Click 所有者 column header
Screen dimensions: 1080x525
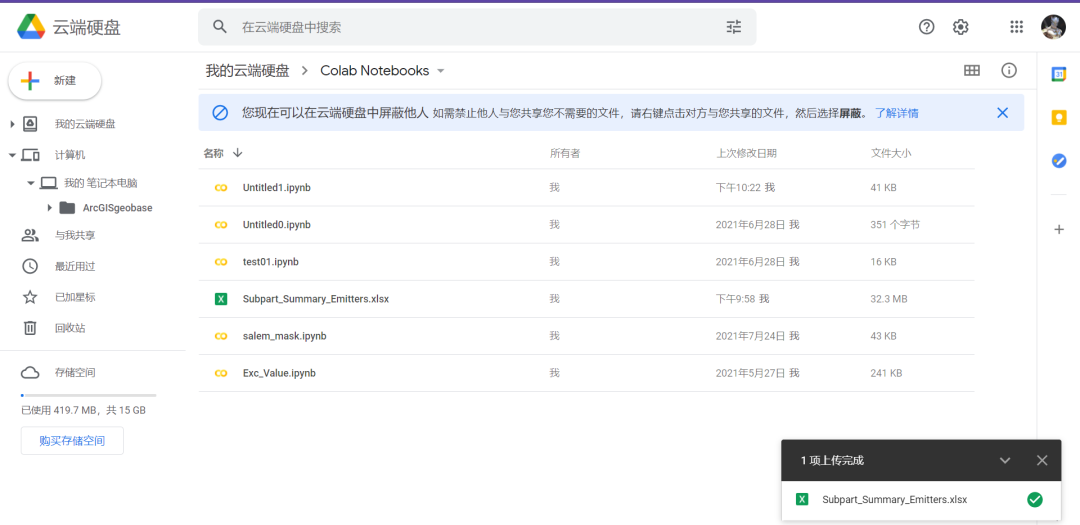565,153
